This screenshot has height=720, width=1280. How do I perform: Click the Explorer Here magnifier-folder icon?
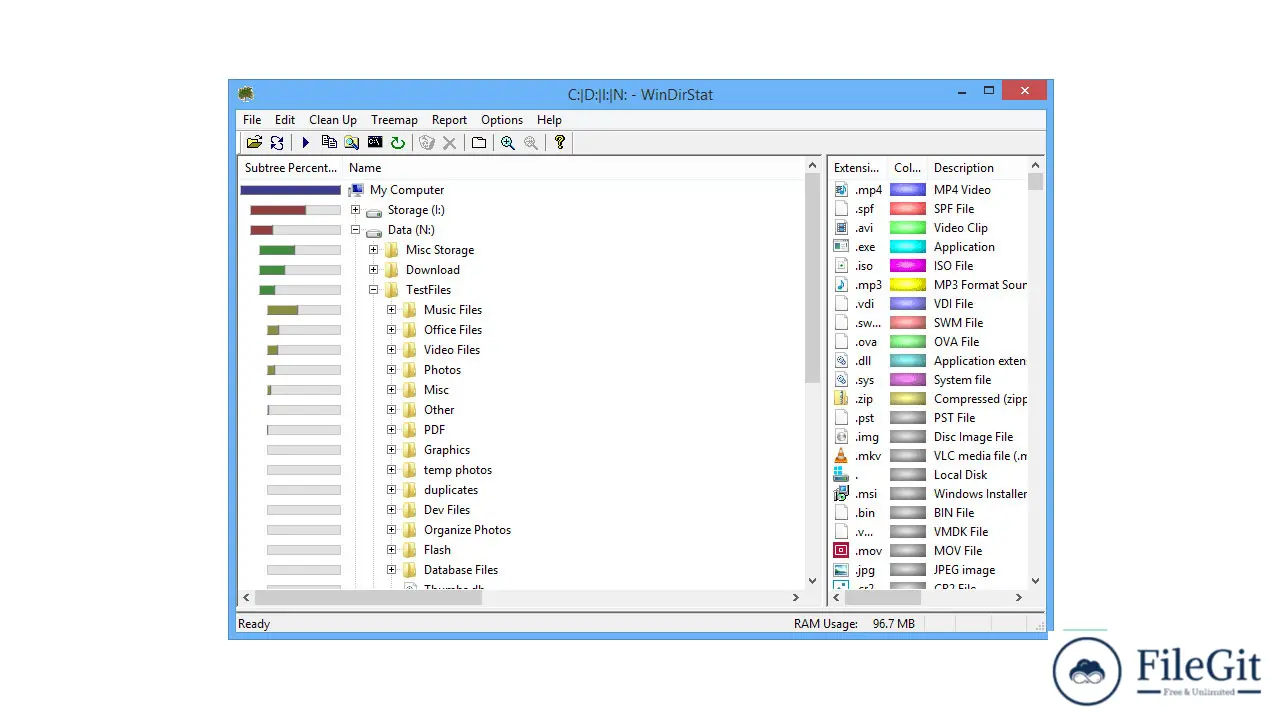click(351, 143)
